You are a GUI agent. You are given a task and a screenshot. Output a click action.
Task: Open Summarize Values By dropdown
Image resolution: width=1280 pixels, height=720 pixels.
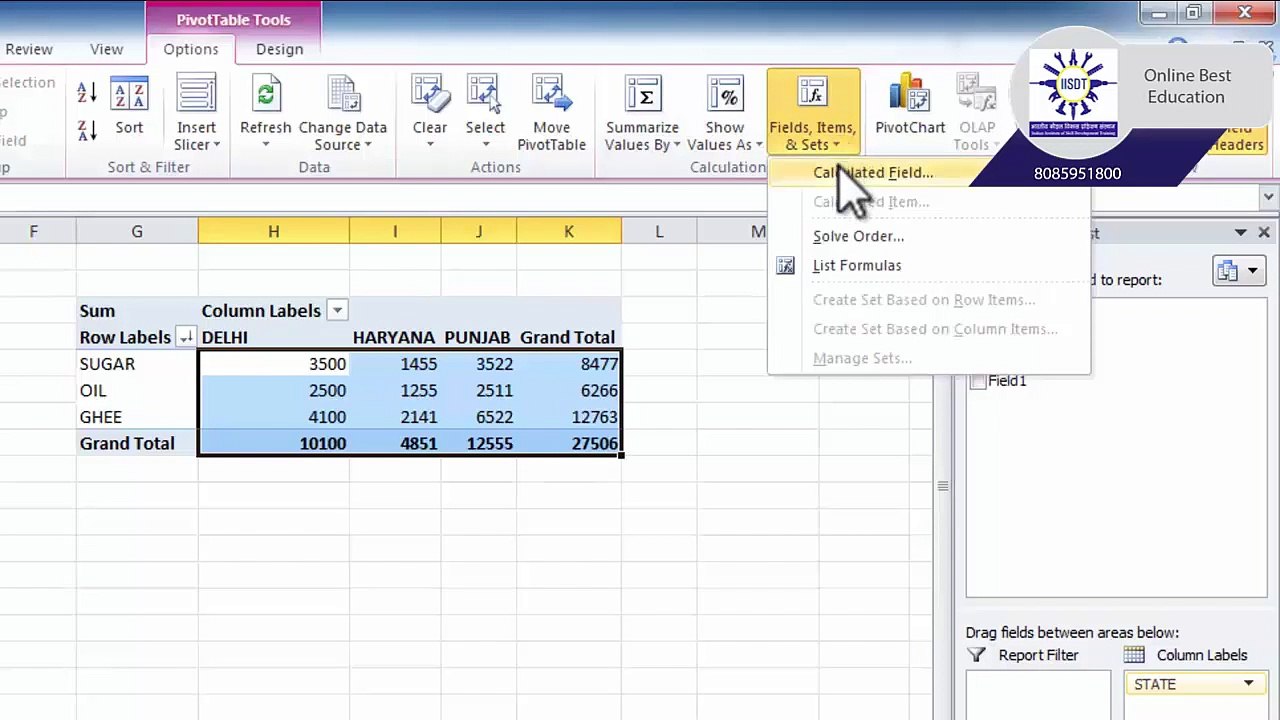click(x=642, y=113)
